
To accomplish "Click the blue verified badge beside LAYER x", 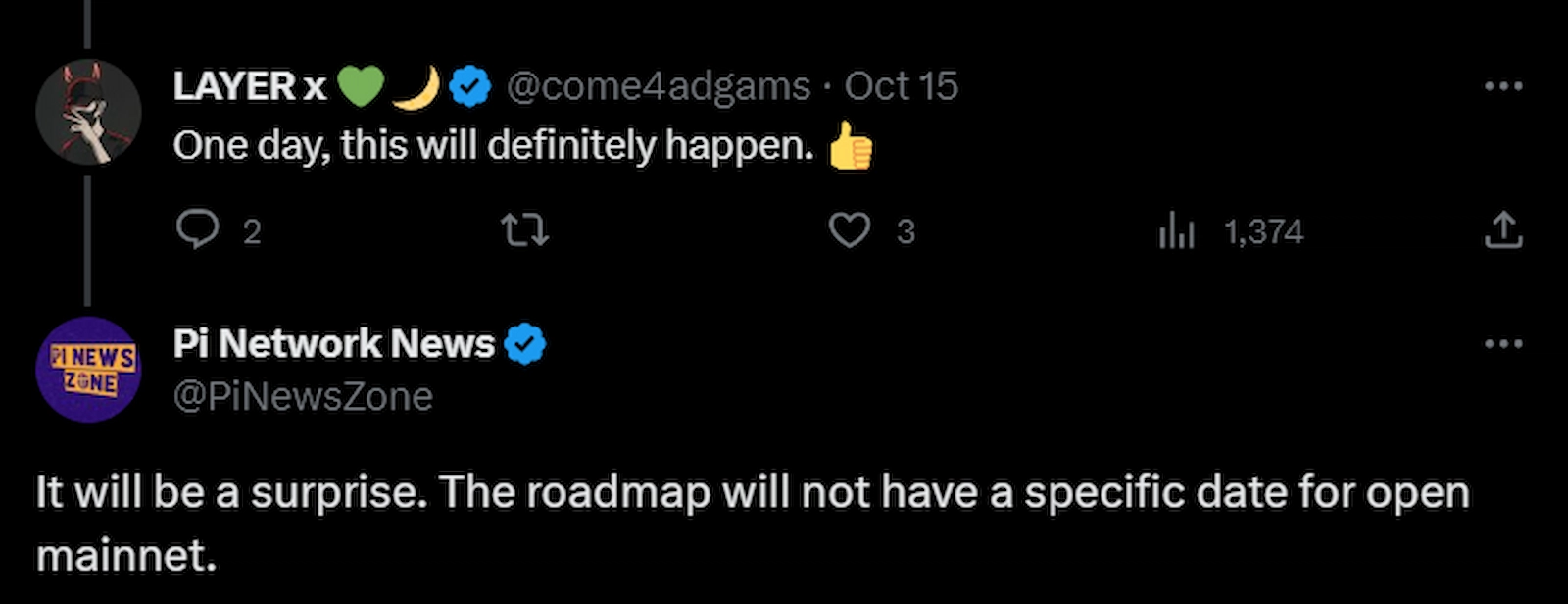I will coord(470,87).
